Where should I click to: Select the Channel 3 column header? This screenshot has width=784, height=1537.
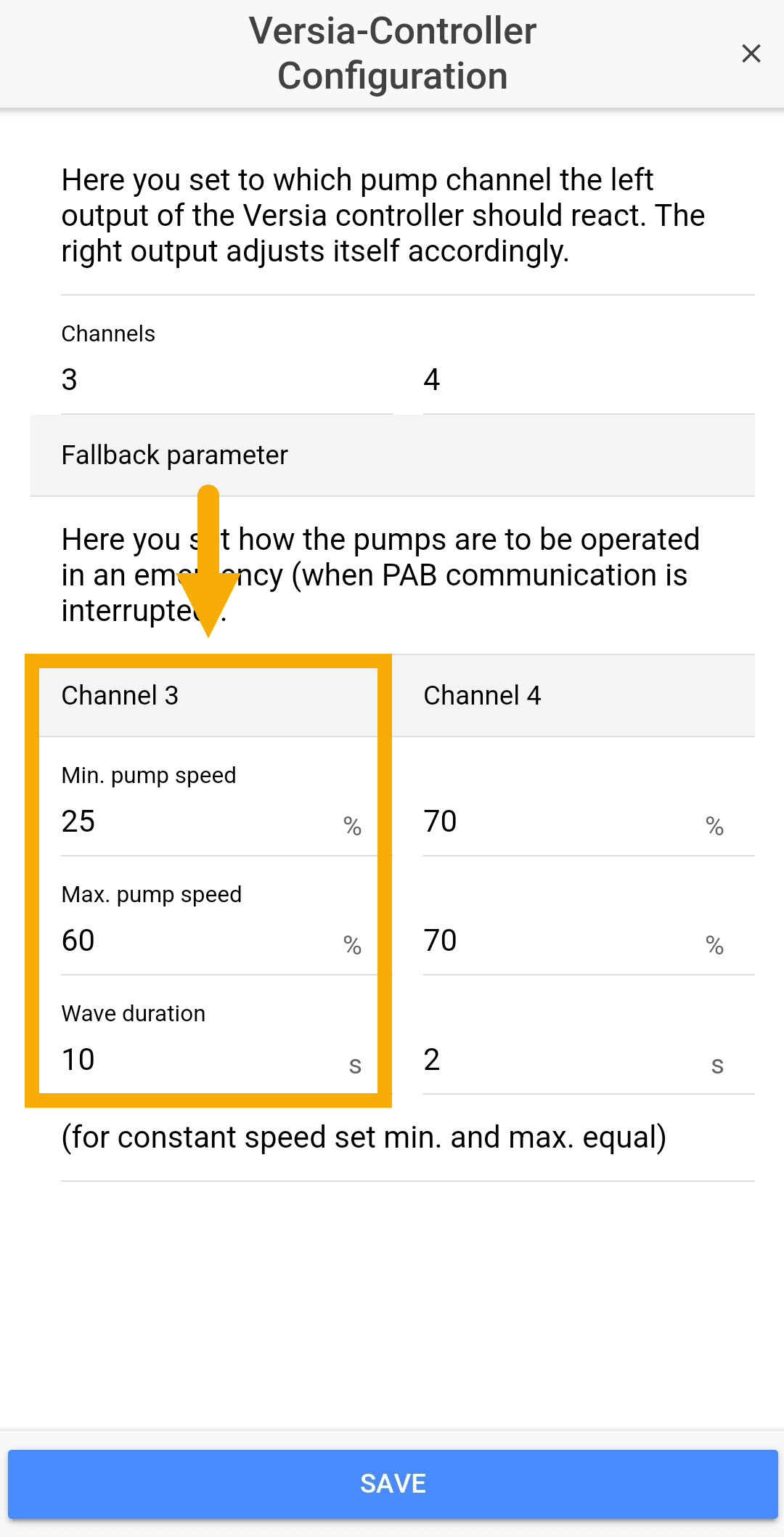(120, 696)
